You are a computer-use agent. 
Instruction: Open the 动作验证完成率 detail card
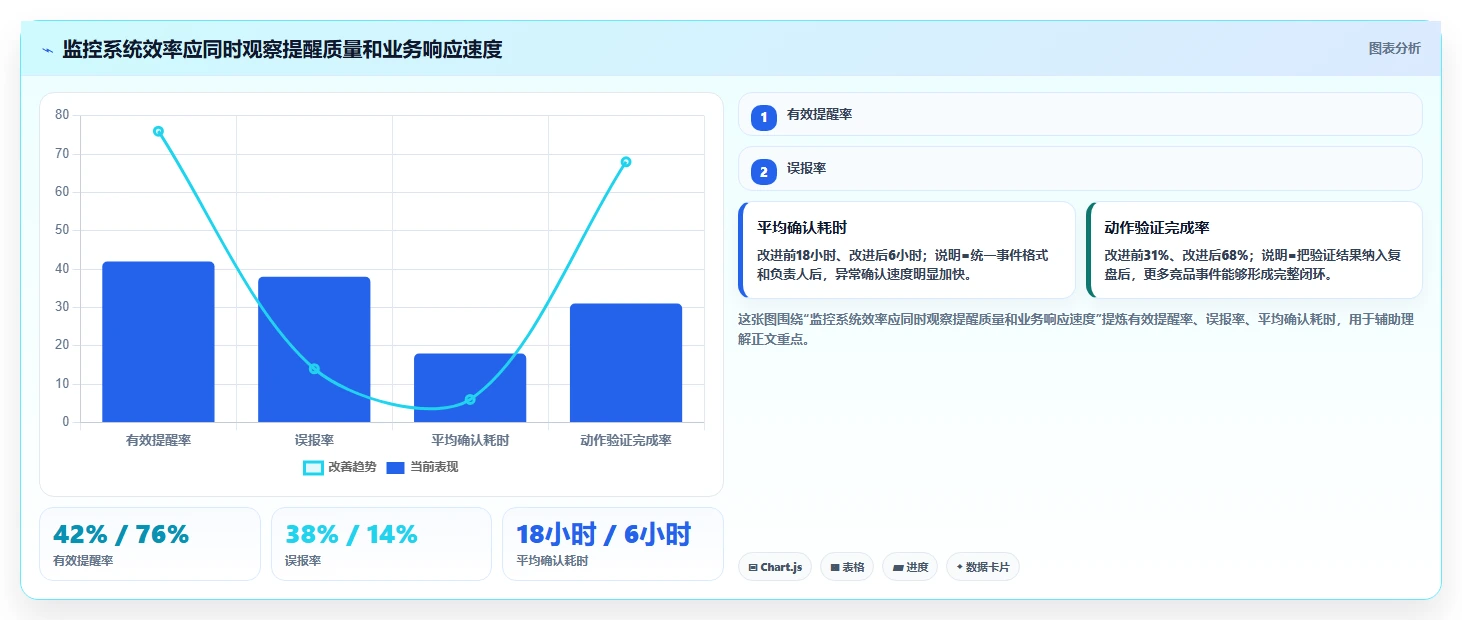pos(1254,250)
